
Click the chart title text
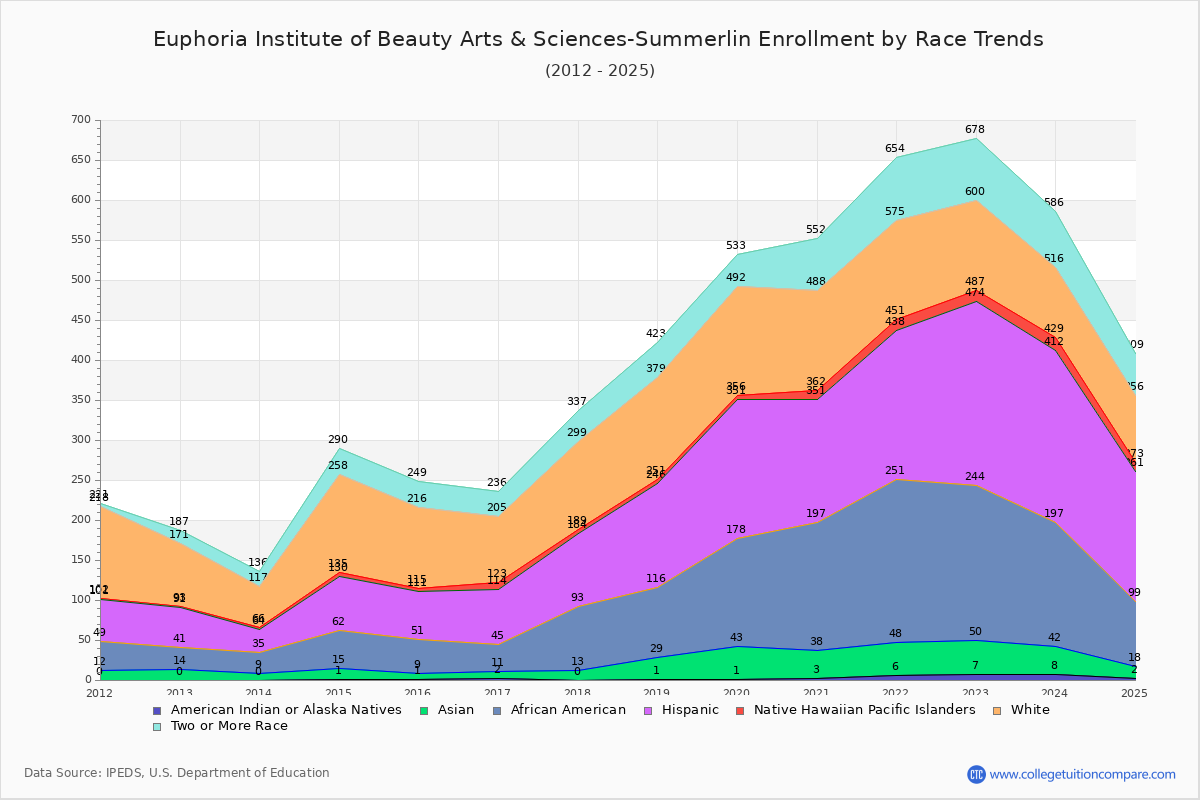(x=598, y=39)
